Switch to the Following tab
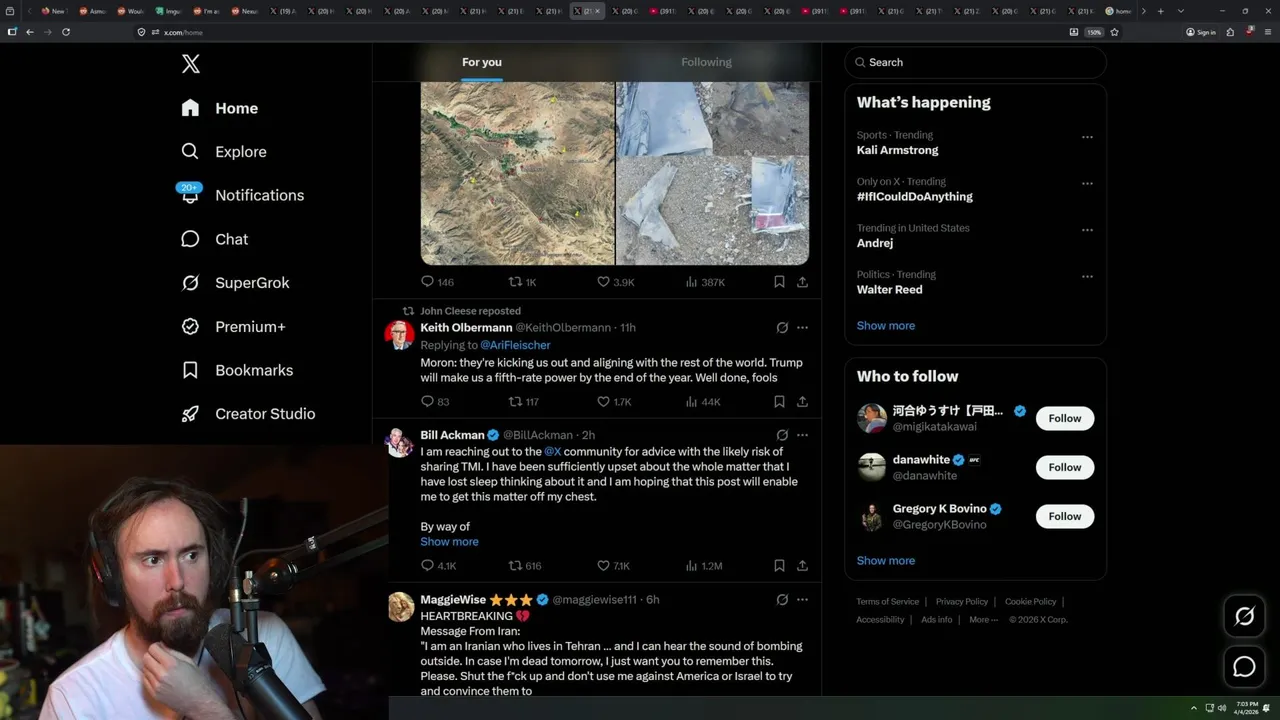The width and height of the screenshot is (1280, 720). [706, 62]
